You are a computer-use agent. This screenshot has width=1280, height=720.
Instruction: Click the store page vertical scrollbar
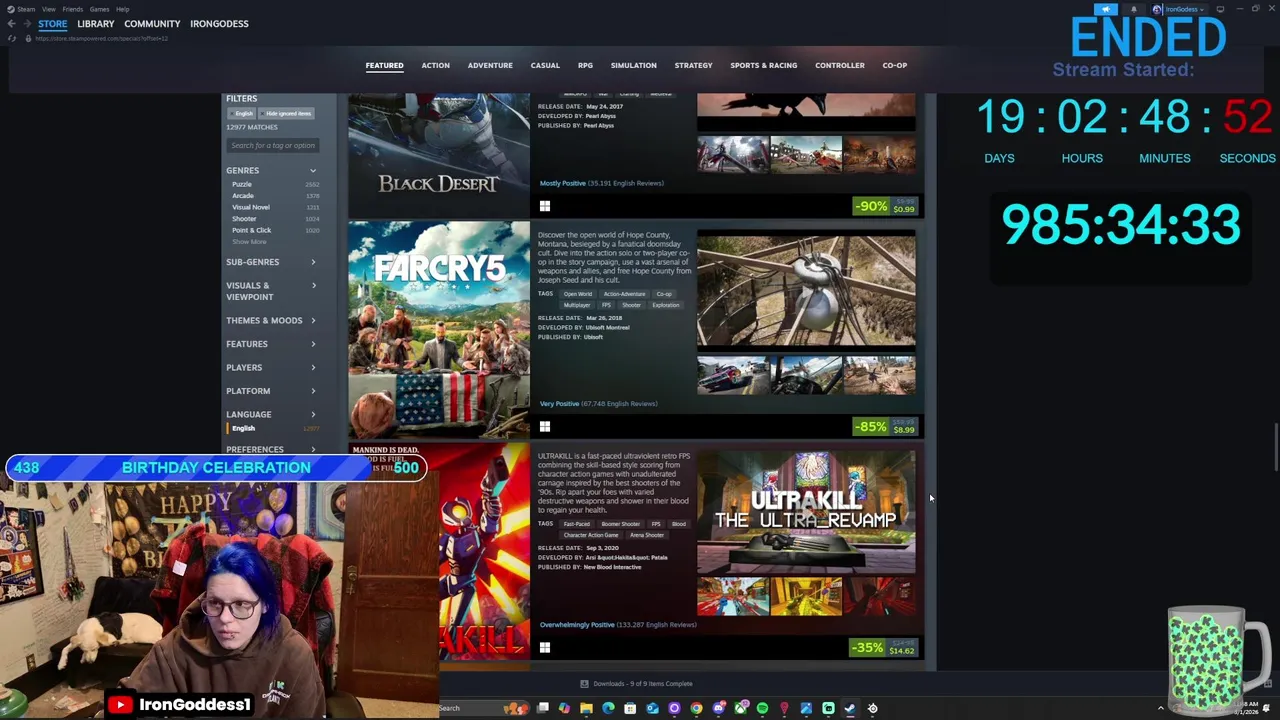click(1275, 448)
